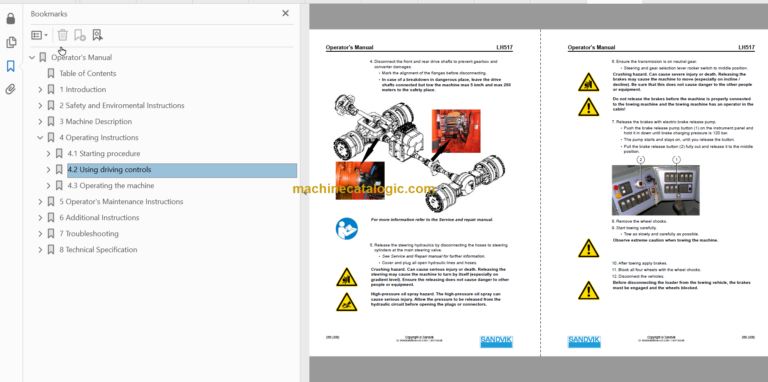Expand the 6 Additional Instructions bookmark
Screen dimensions: 768x382
(41, 217)
